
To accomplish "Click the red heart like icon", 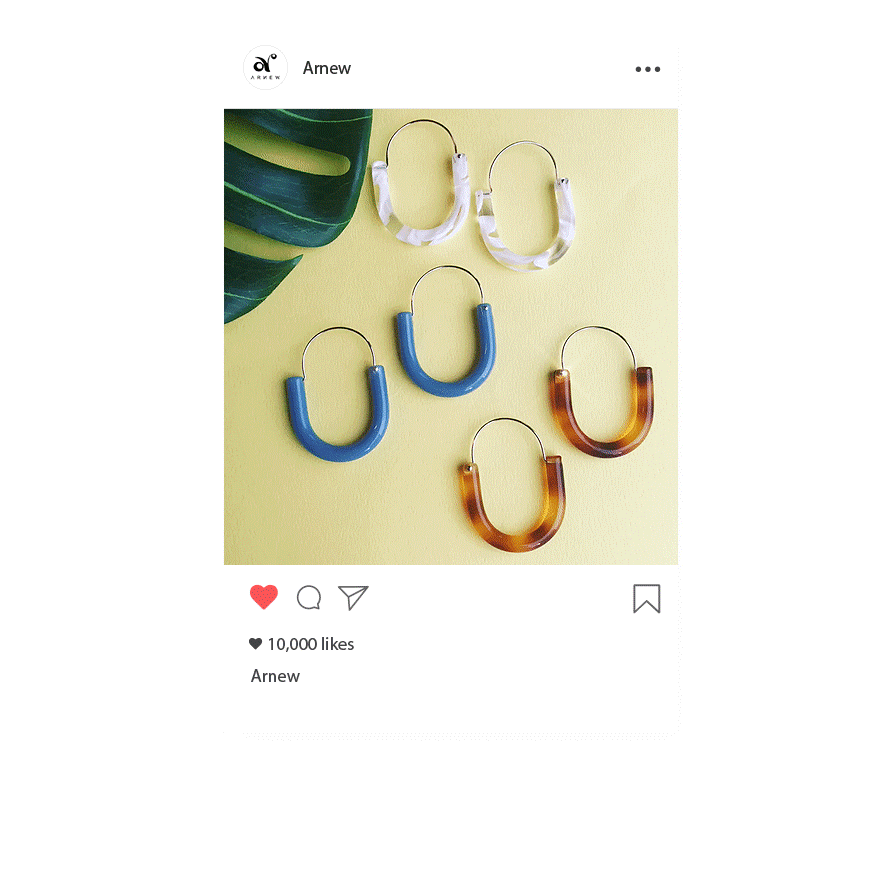I will coord(263,597).
